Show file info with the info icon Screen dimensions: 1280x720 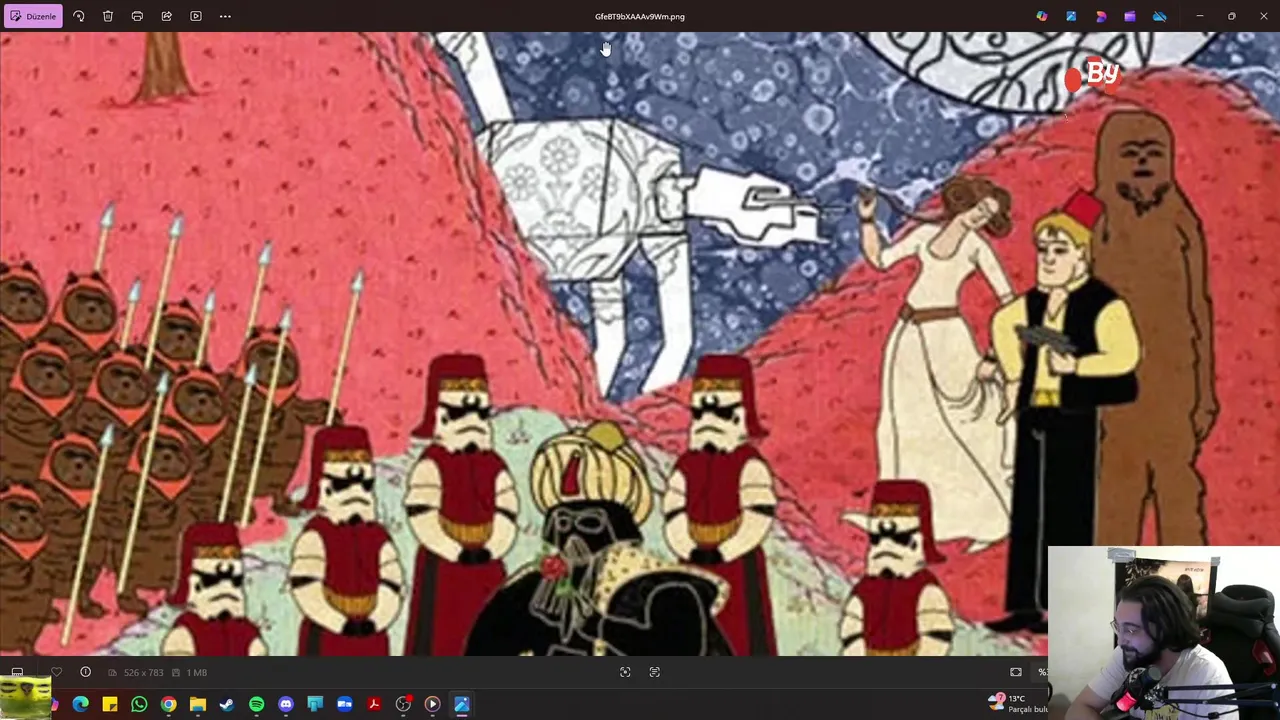point(85,672)
